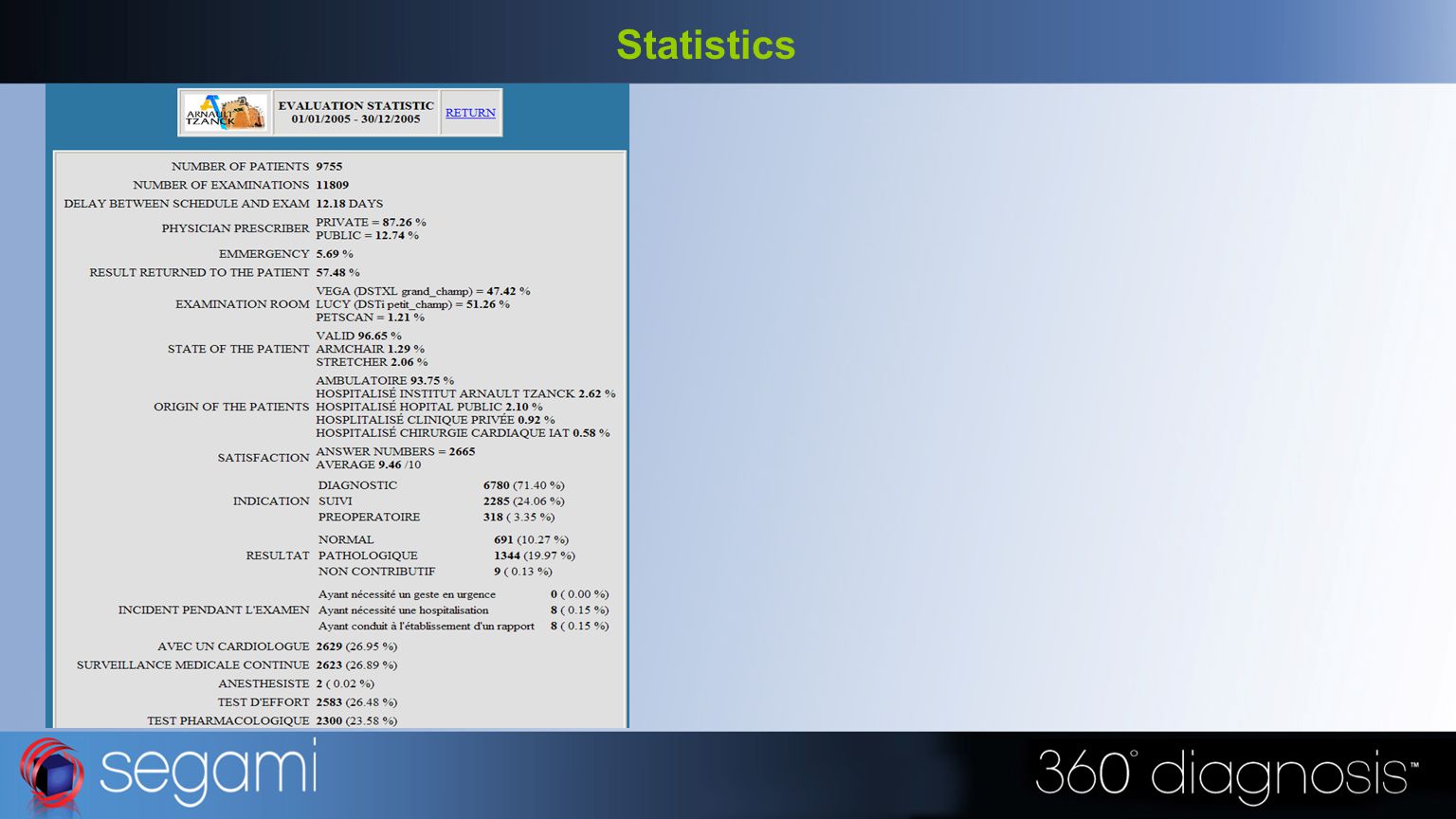Select the AMBULATOIRE 93.75 % line
Viewport: 1456px width, 819px height.
pyautogui.click(x=385, y=380)
